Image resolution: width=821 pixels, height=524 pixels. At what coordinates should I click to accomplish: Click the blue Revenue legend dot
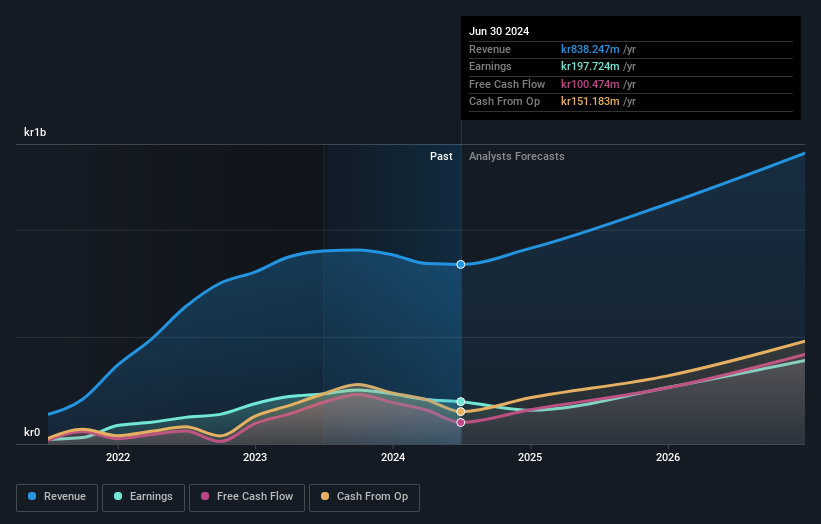pos(32,496)
